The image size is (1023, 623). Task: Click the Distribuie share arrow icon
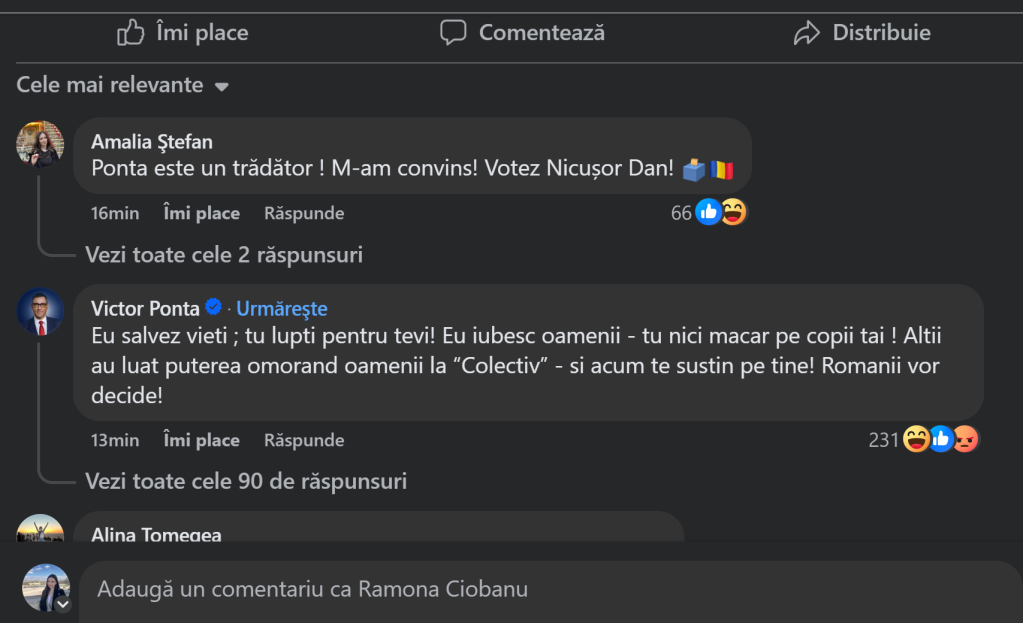(806, 34)
